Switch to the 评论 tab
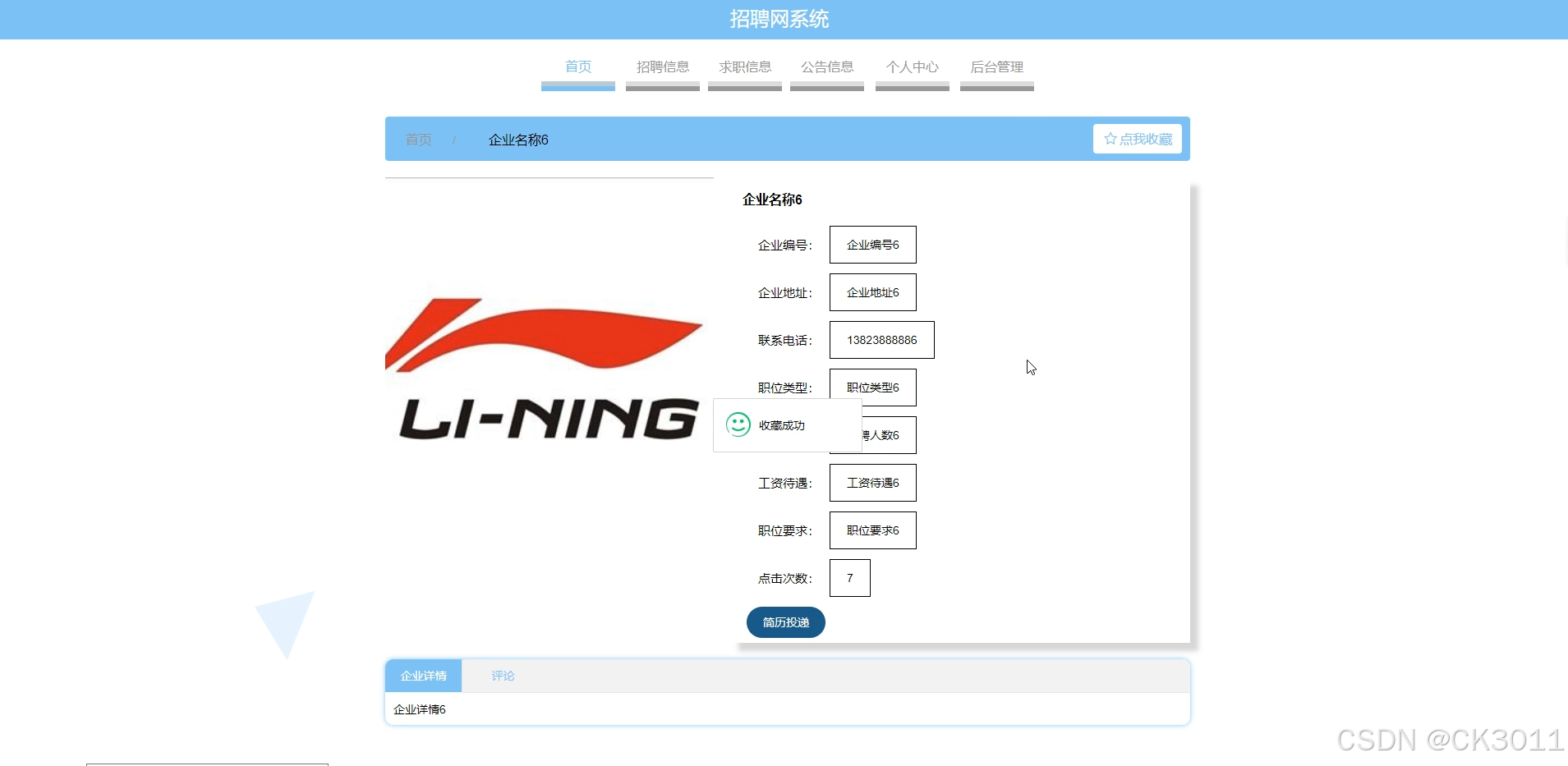 pos(503,676)
